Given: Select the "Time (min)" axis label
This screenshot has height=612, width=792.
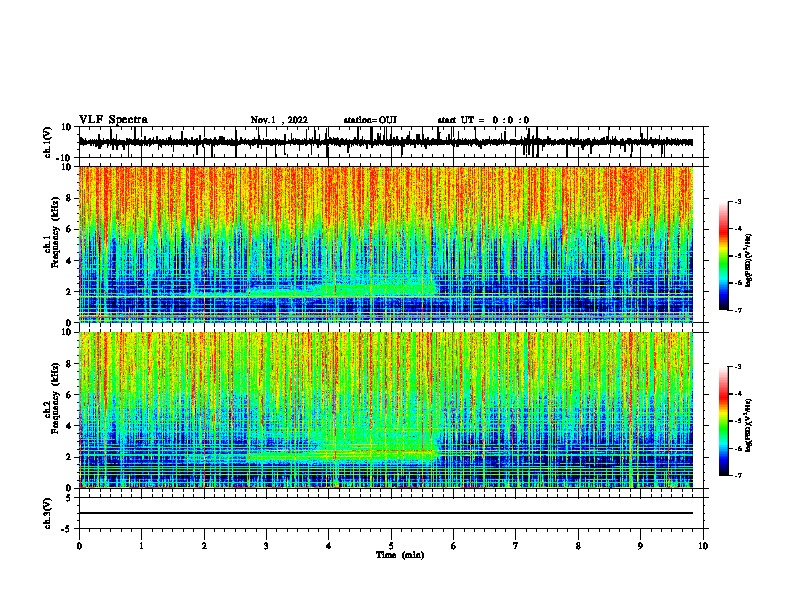Looking at the screenshot, I should pyautogui.click(x=400, y=555).
